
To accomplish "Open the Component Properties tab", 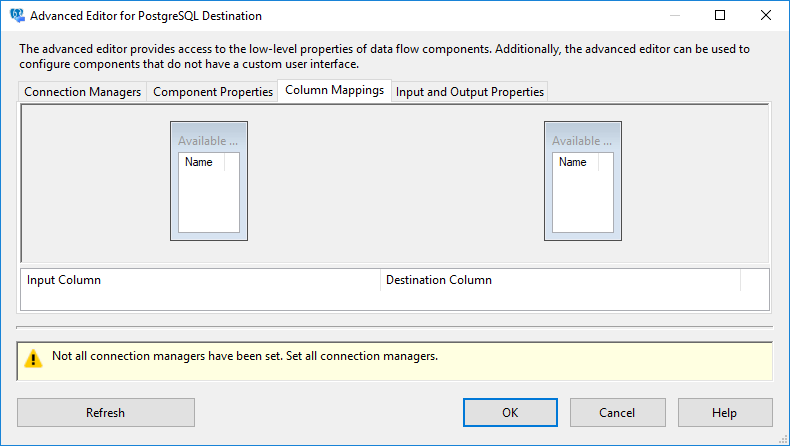I will 213,92.
